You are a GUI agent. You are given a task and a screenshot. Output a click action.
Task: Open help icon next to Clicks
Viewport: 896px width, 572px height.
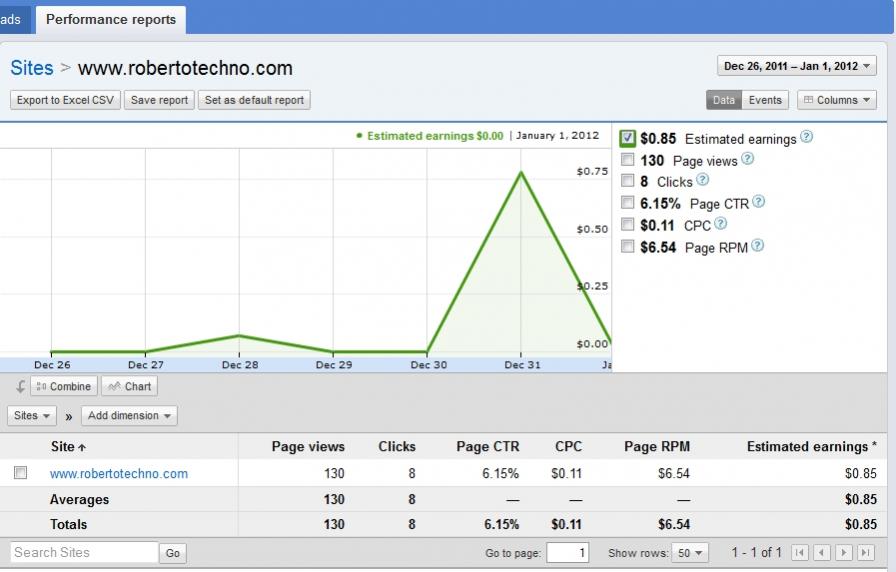coord(702,180)
